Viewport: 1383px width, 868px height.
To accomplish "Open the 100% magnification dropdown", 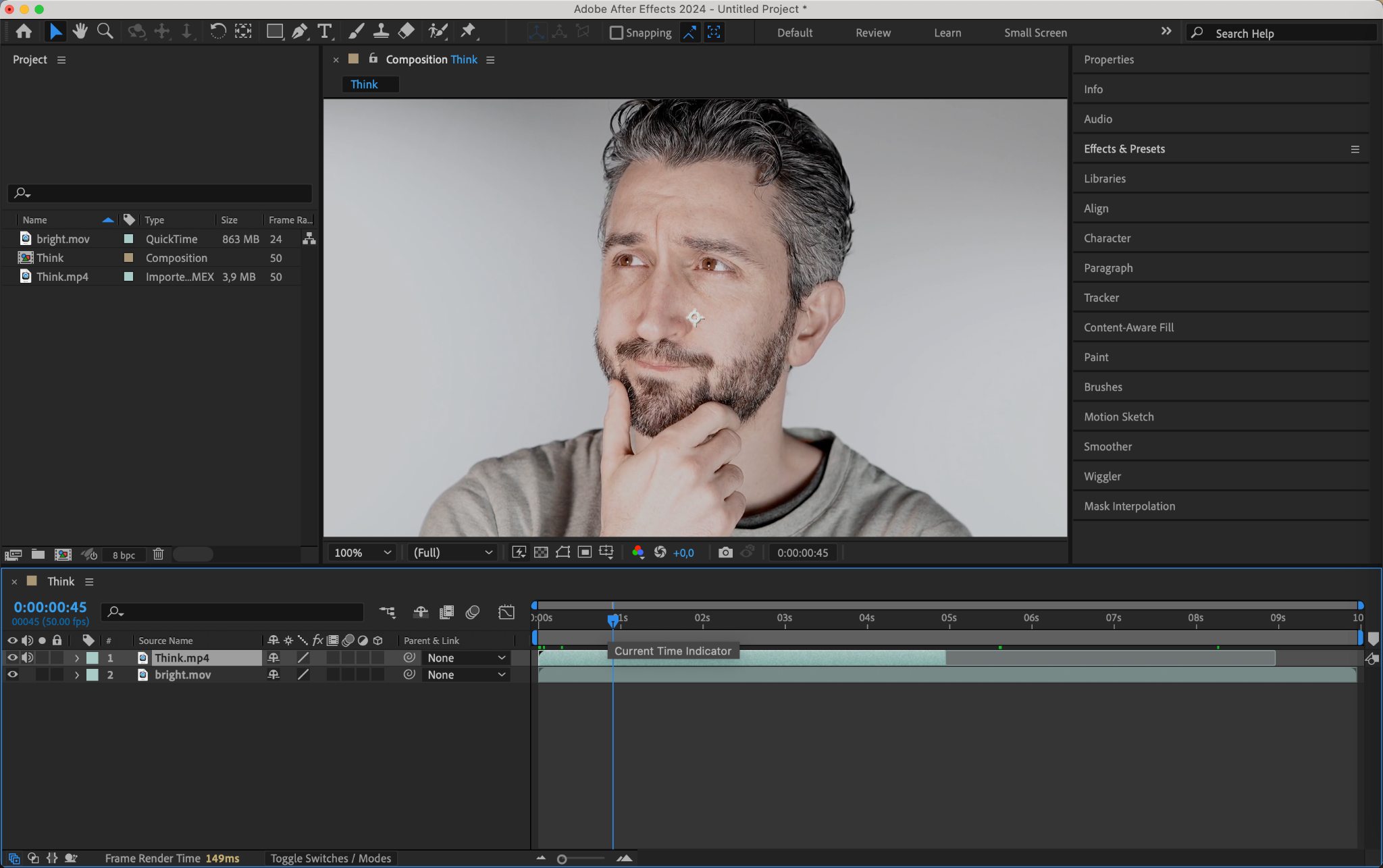I will [362, 553].
